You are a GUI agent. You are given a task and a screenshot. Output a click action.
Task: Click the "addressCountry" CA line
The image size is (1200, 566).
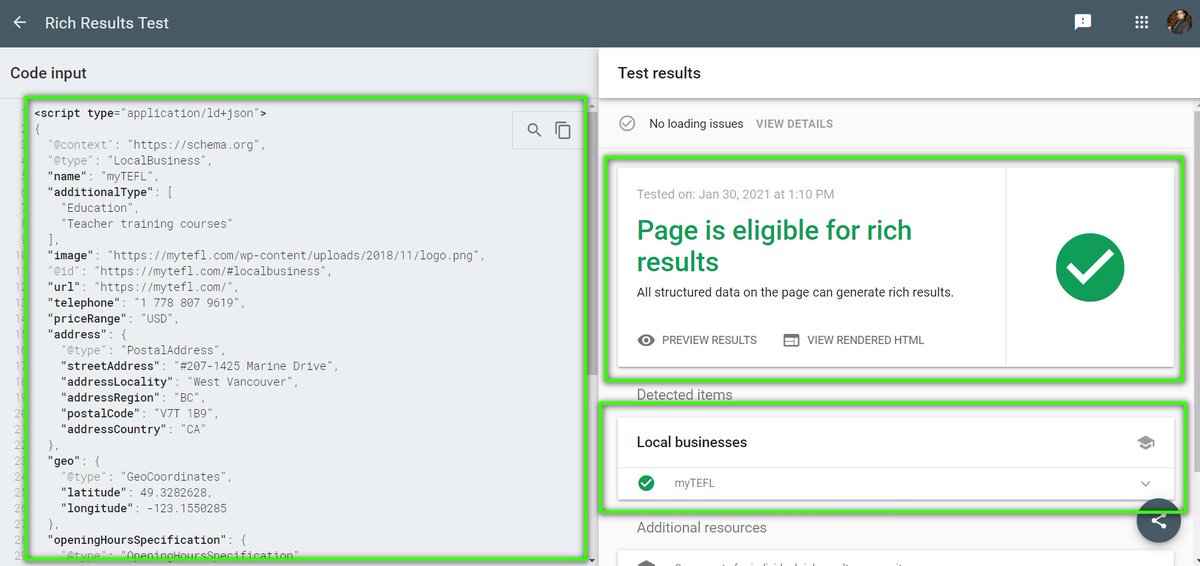[135, 430]
